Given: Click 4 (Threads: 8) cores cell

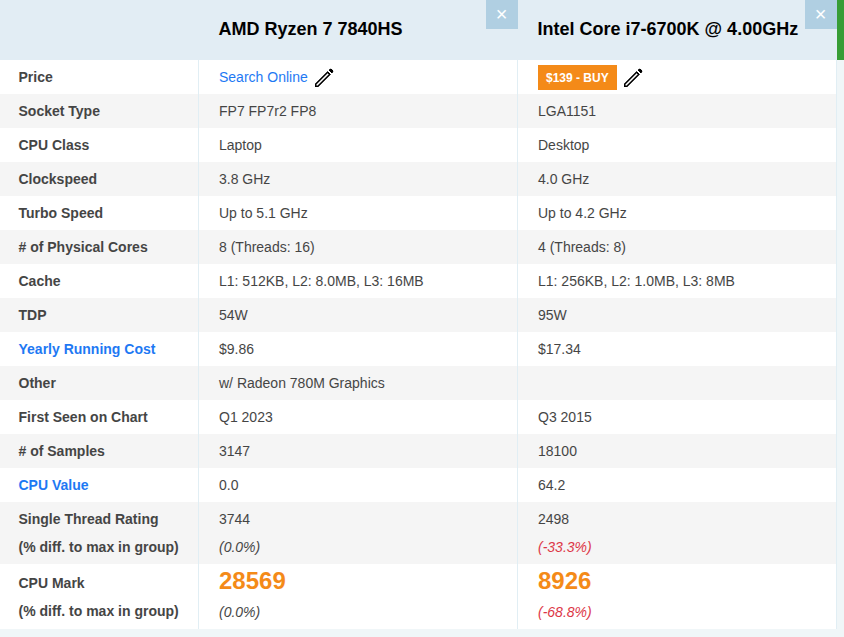Looking at the screenshot, I should tap(582, 247).
